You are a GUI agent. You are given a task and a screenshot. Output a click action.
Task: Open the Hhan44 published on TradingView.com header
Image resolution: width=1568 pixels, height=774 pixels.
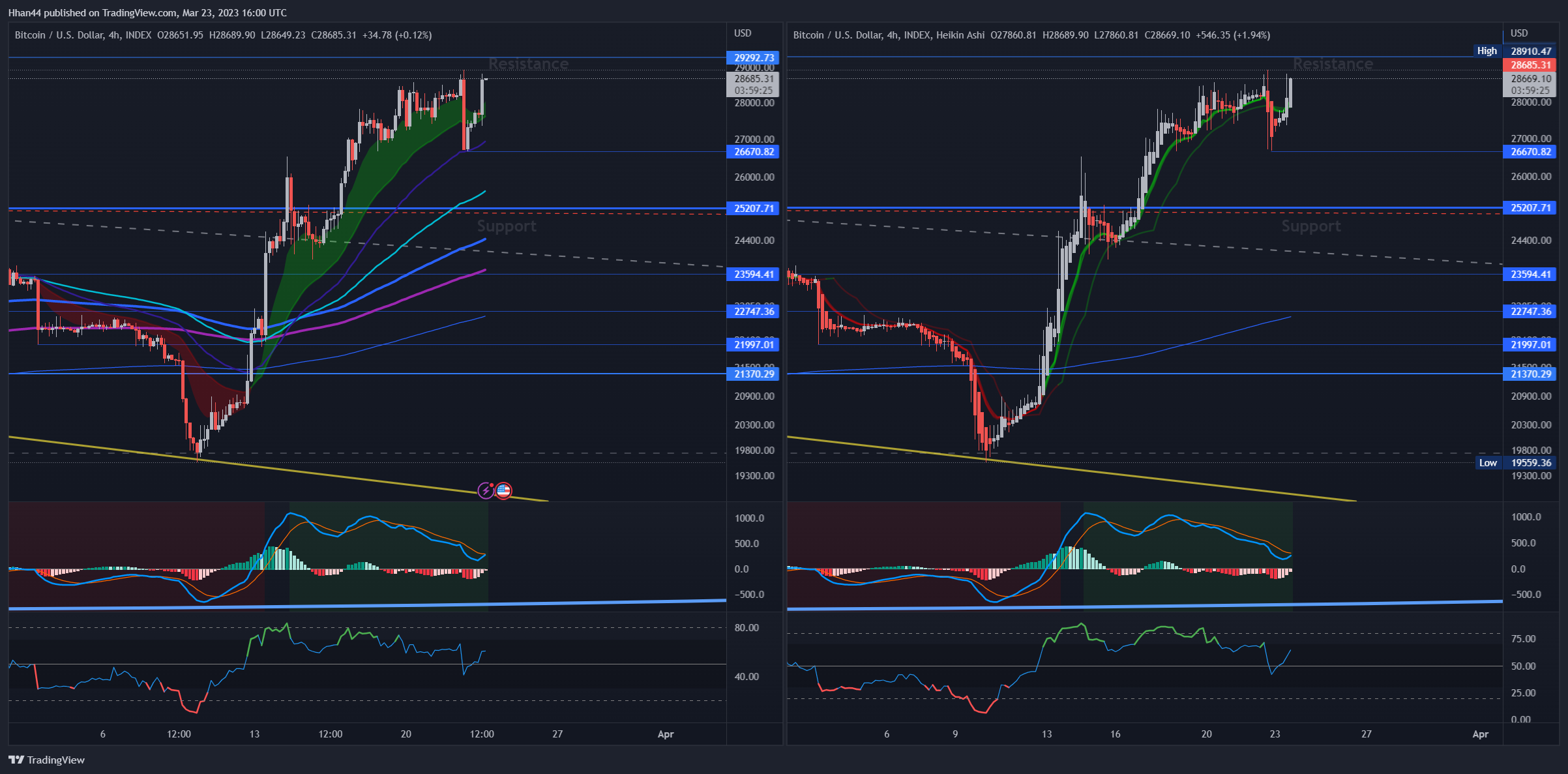[147, 12]
